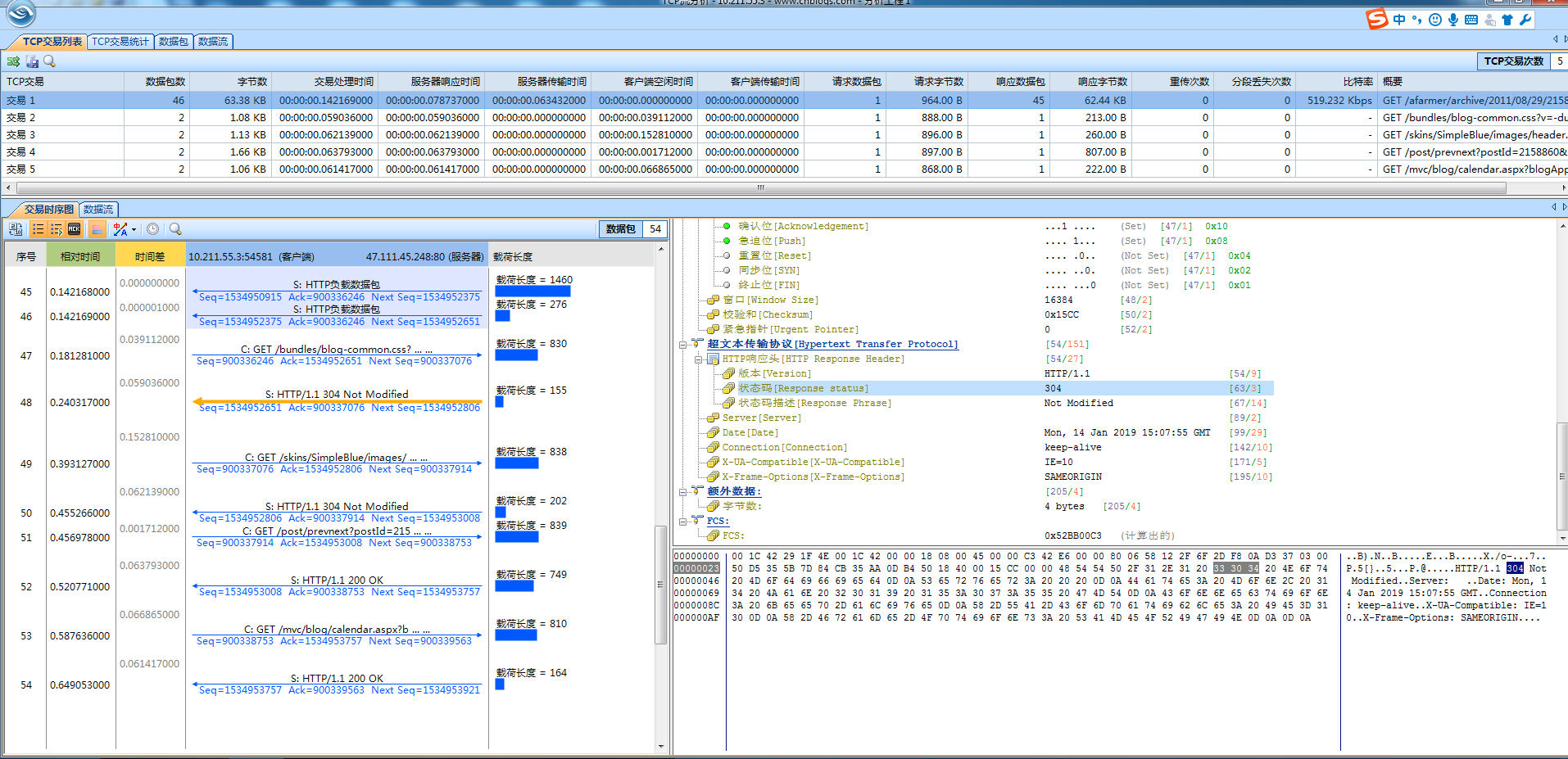The height and width of the screenshot is (759, 1568).
Task: Select packet 52 HTTP/1.1 200 OK line
Action: click(x=337, y=585)
